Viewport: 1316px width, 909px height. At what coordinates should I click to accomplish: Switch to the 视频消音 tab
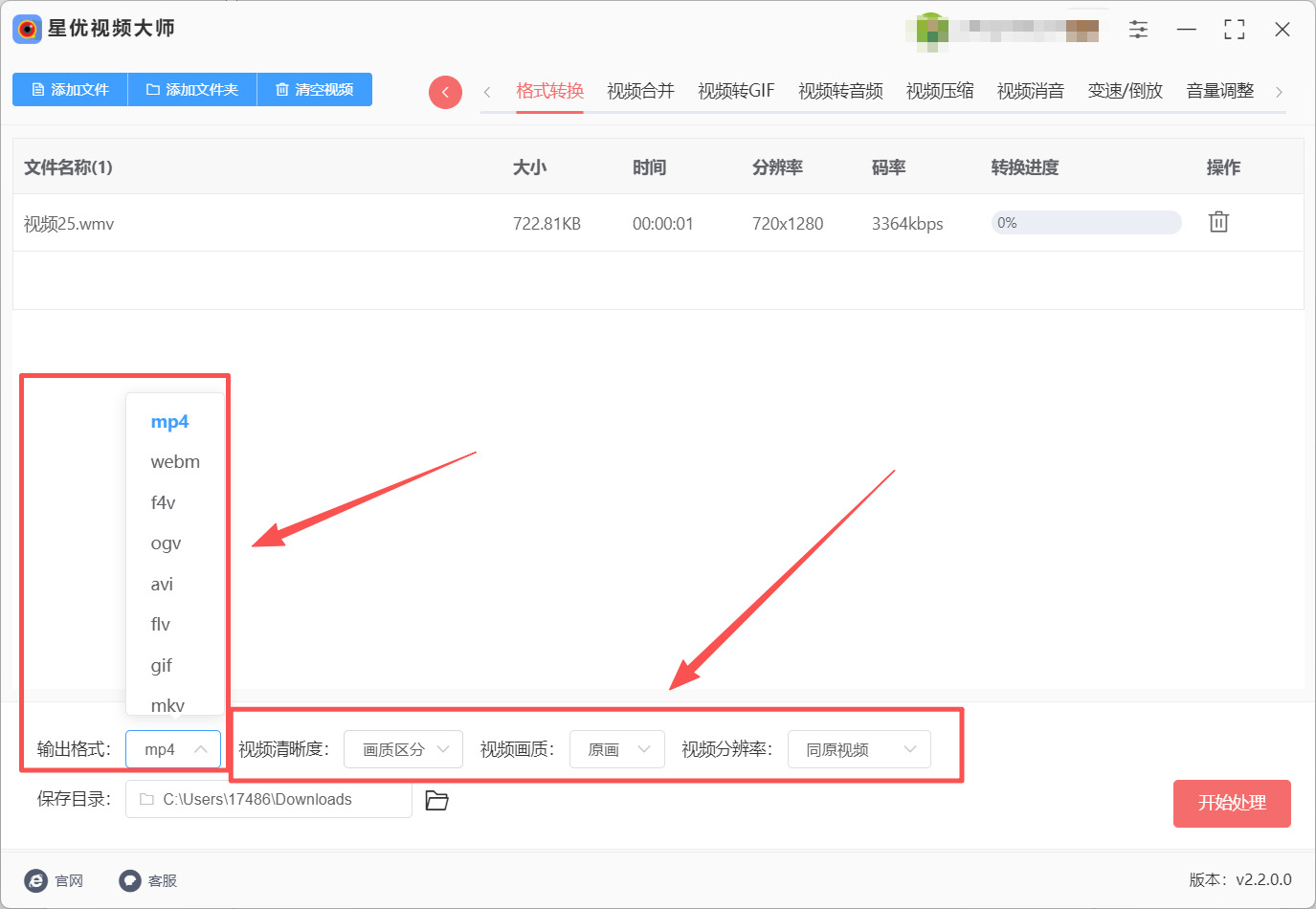(x=1031, y=91)
